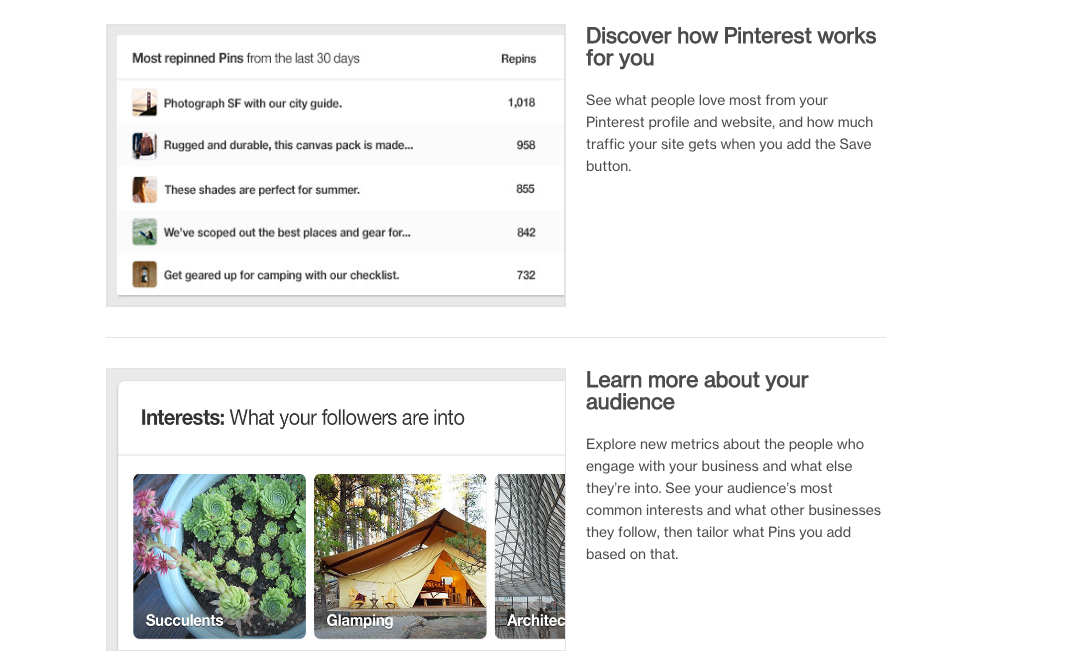Click the 1,018 repins count
The height and width of the screenshot is (658, 1090).
[x=521, y=102]
